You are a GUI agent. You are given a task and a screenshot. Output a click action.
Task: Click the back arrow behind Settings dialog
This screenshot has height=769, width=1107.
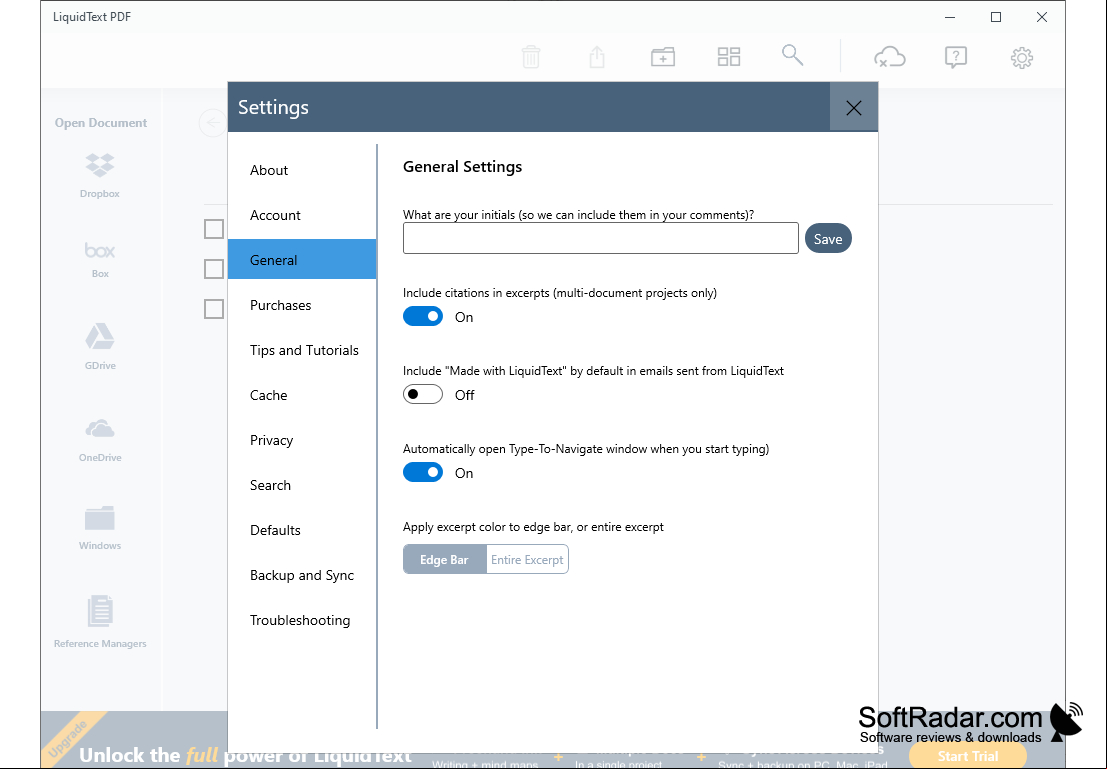[x=213, y=123]
